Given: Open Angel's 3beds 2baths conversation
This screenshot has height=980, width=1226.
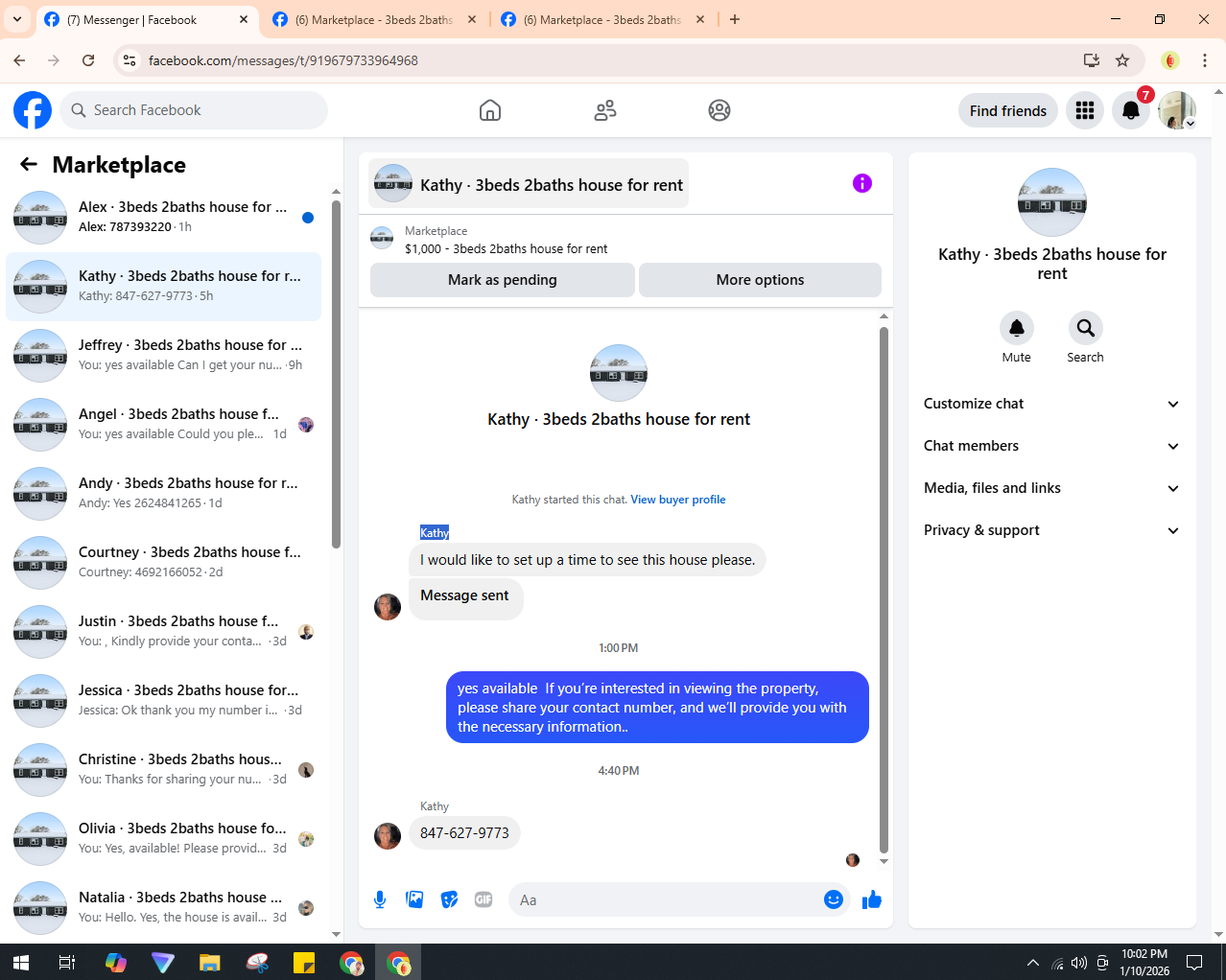Looking at the screenshot, I should click(163, 425).
